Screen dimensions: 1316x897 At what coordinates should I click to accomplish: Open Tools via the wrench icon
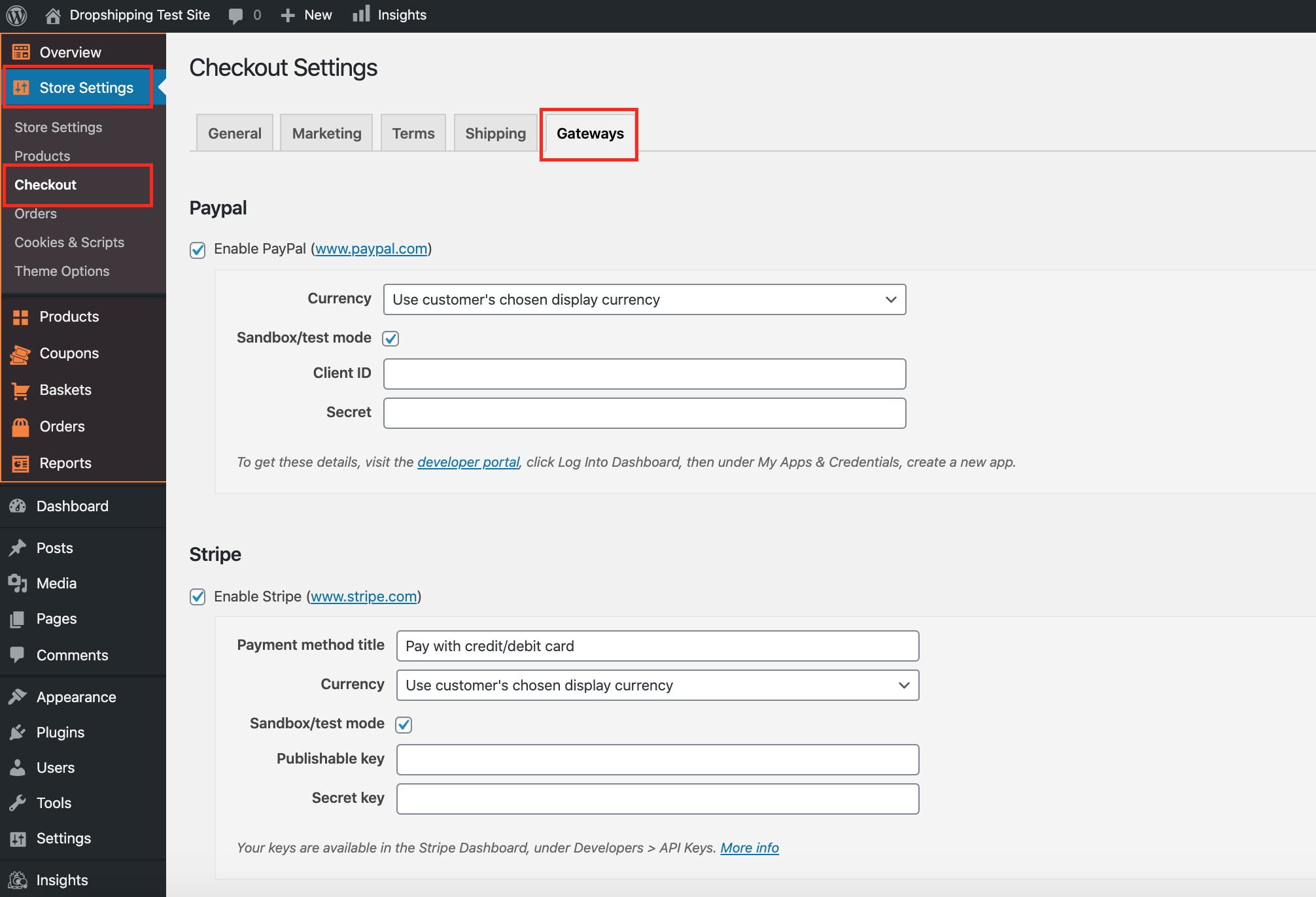[x=18, y=803]
